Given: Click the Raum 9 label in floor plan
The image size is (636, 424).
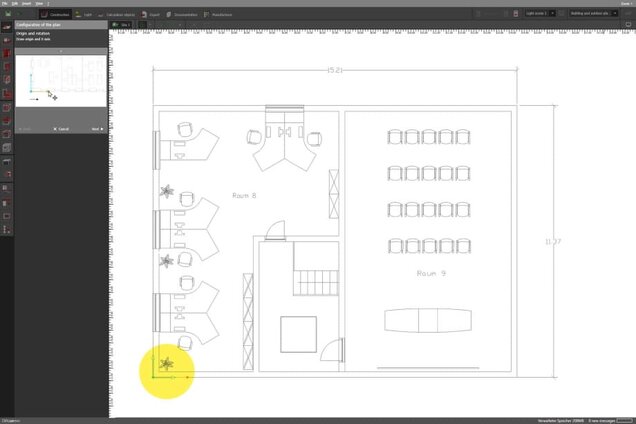Looking at the screenshot, I should coord(430,272).
